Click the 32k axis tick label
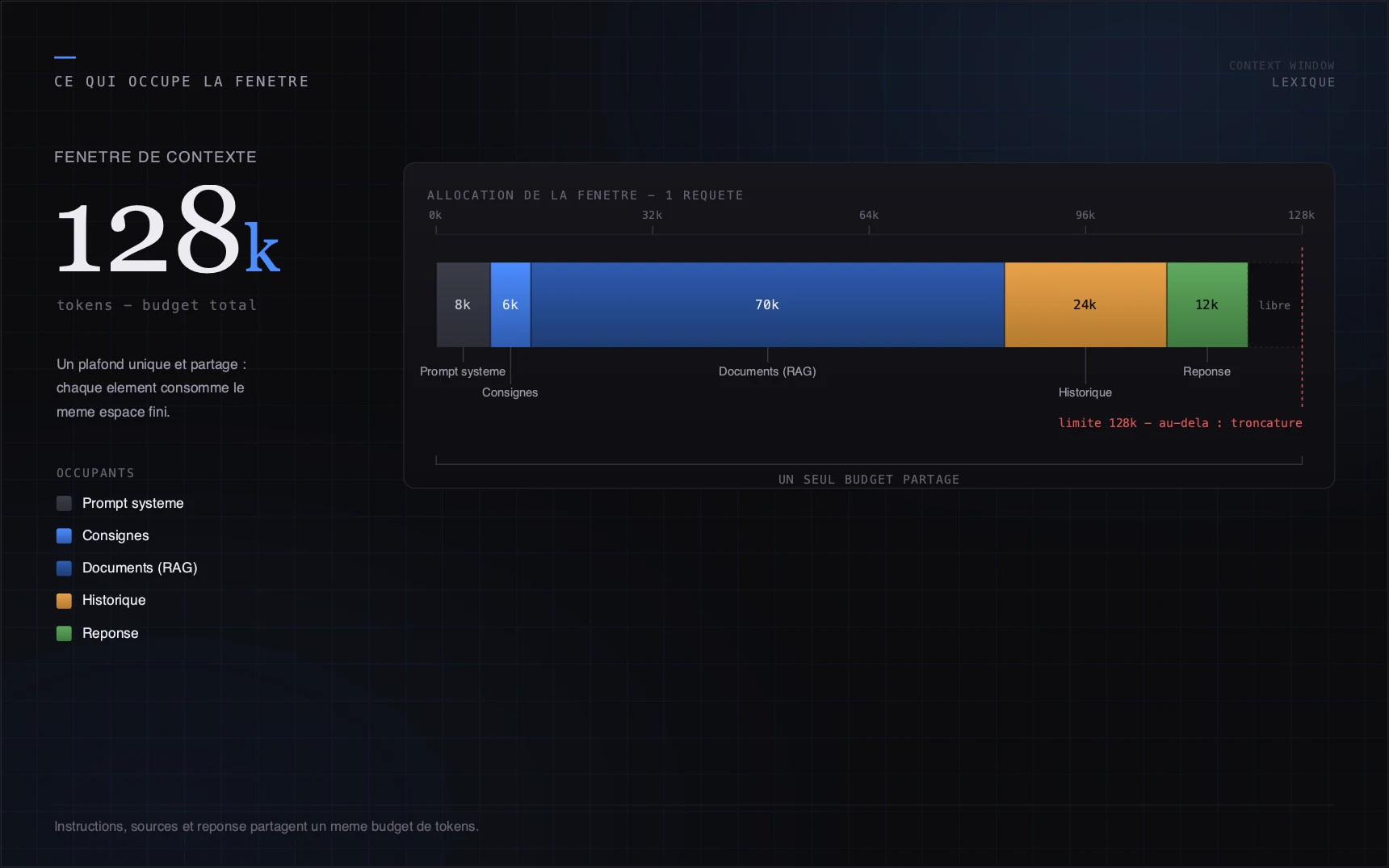This screenshot has width=1389, height=868. [652, 215]
